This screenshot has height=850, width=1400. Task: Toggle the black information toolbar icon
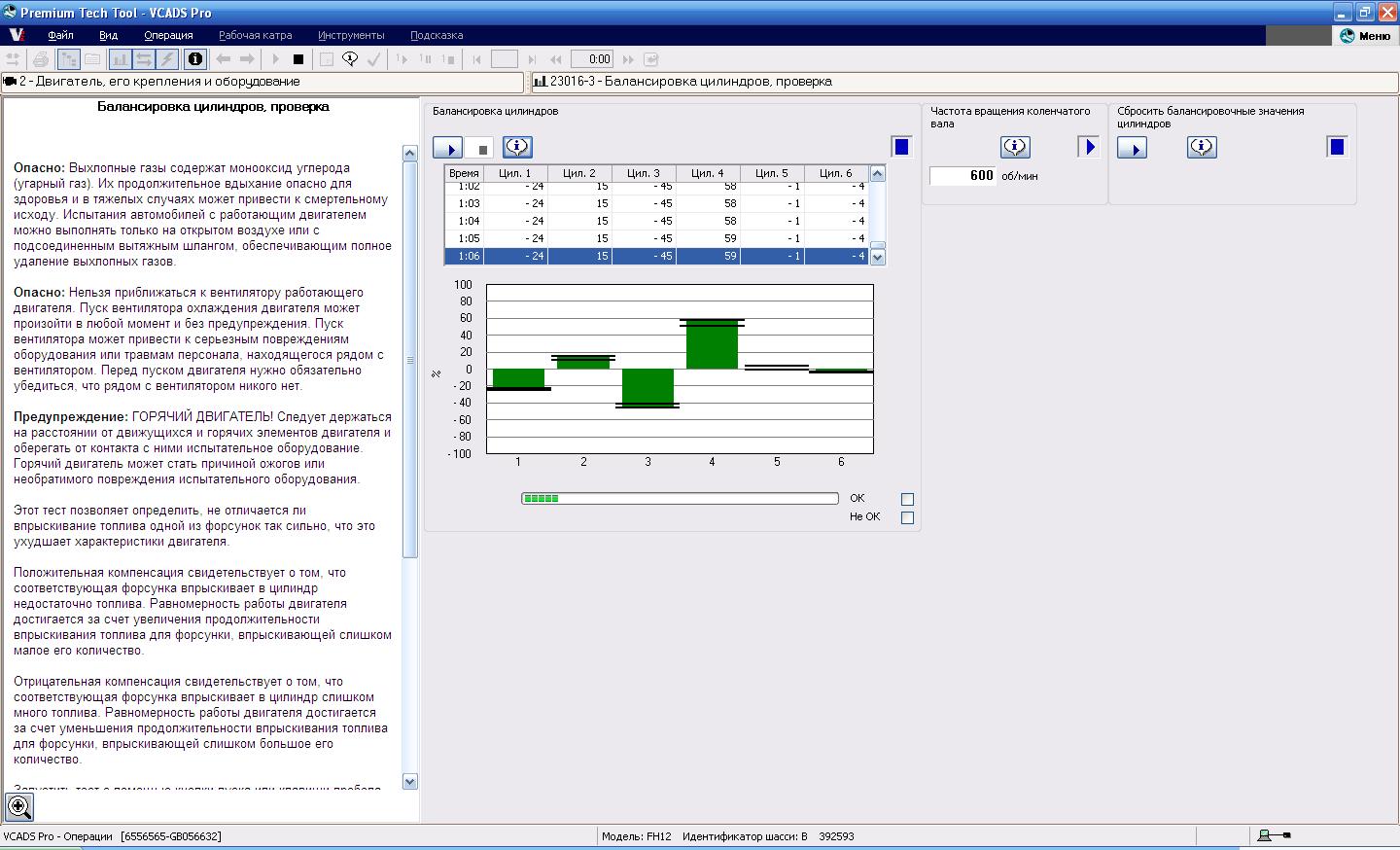194,59
